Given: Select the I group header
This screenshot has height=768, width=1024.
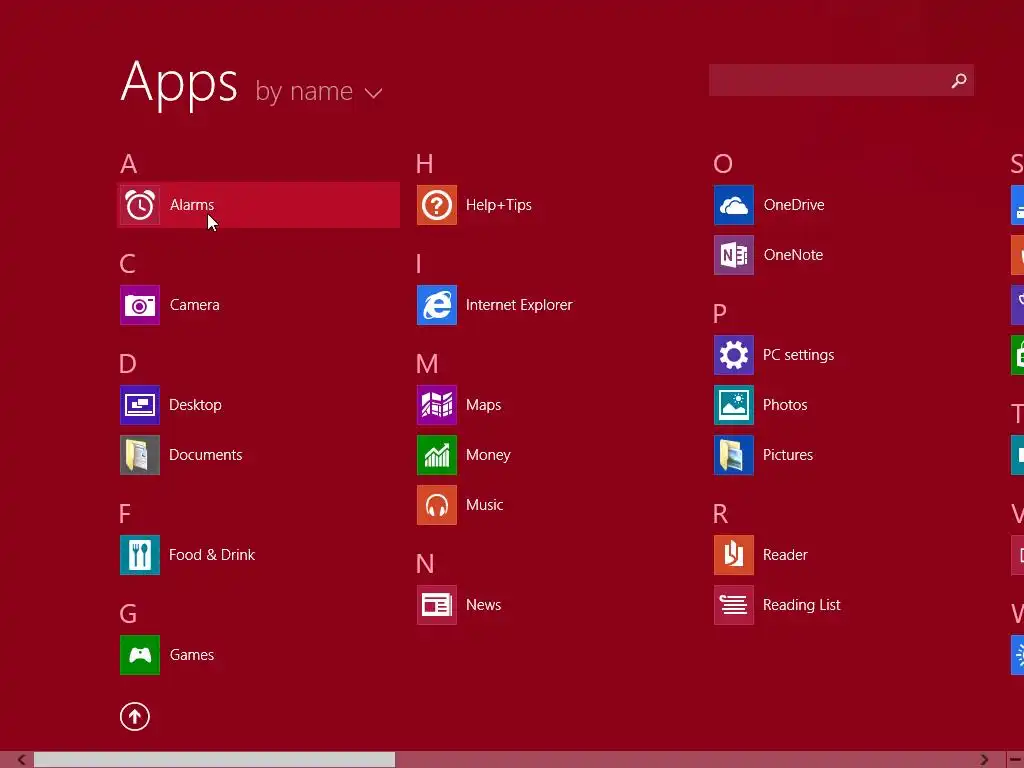Looking at the screenshot, I should [419, 264].
